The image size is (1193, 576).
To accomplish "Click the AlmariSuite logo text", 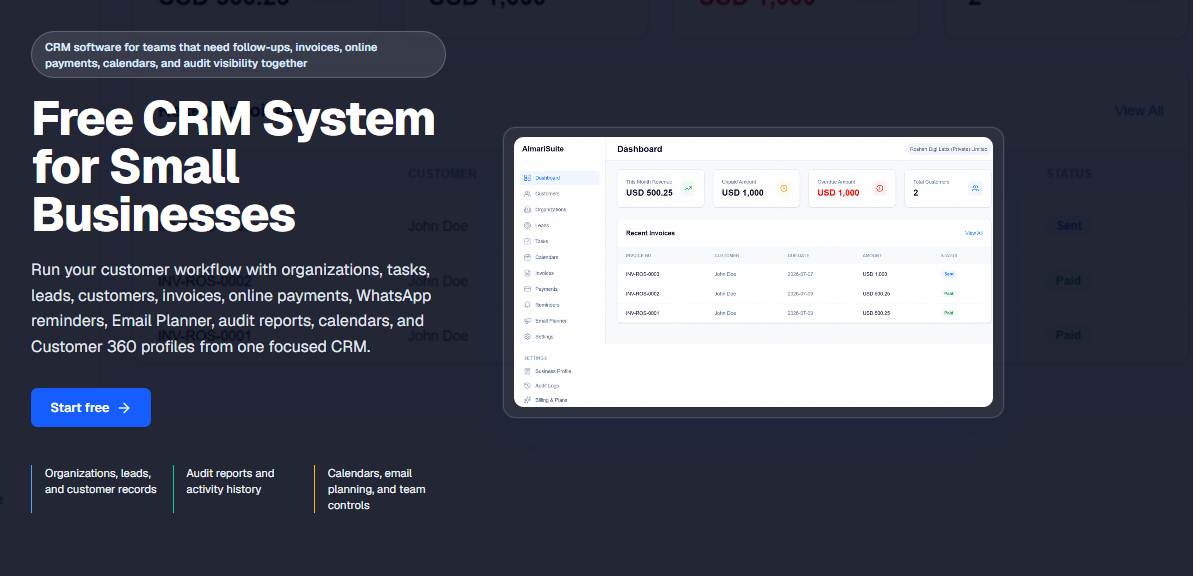I will pyautogui.click(x=542, y=148).
